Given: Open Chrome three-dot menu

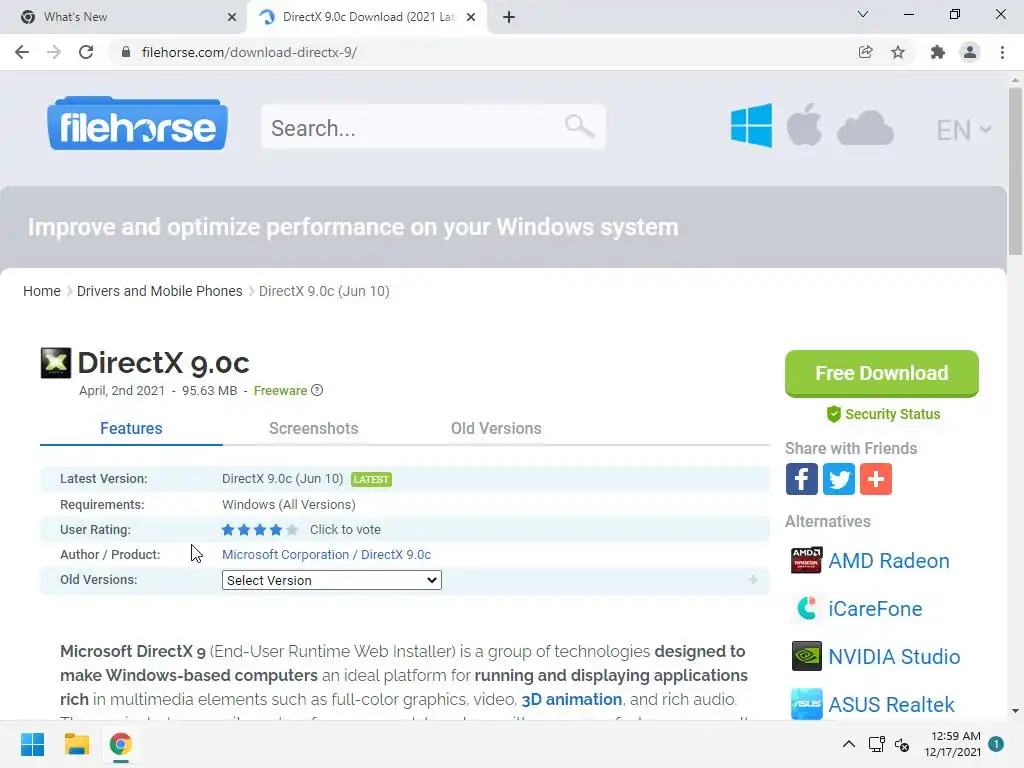Looking at the screenshot, I should click(1002, 52).
